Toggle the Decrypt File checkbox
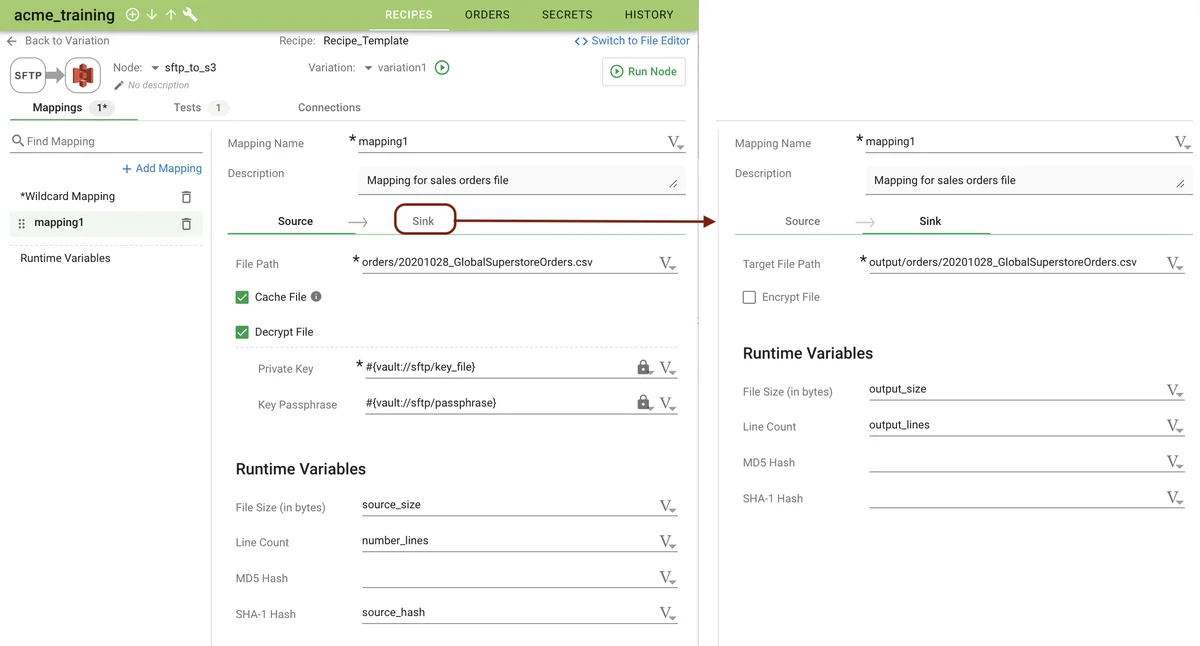This screenshot has height=646, width=1200. pyautogui.click(x=242, y=332)
